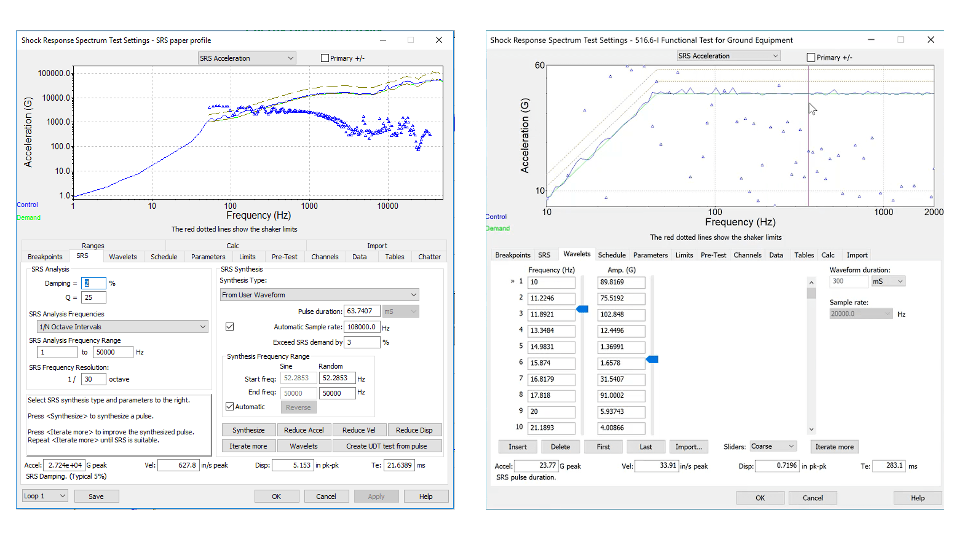
Task: Click Iterate more in right window
Action: coord(834,447)
